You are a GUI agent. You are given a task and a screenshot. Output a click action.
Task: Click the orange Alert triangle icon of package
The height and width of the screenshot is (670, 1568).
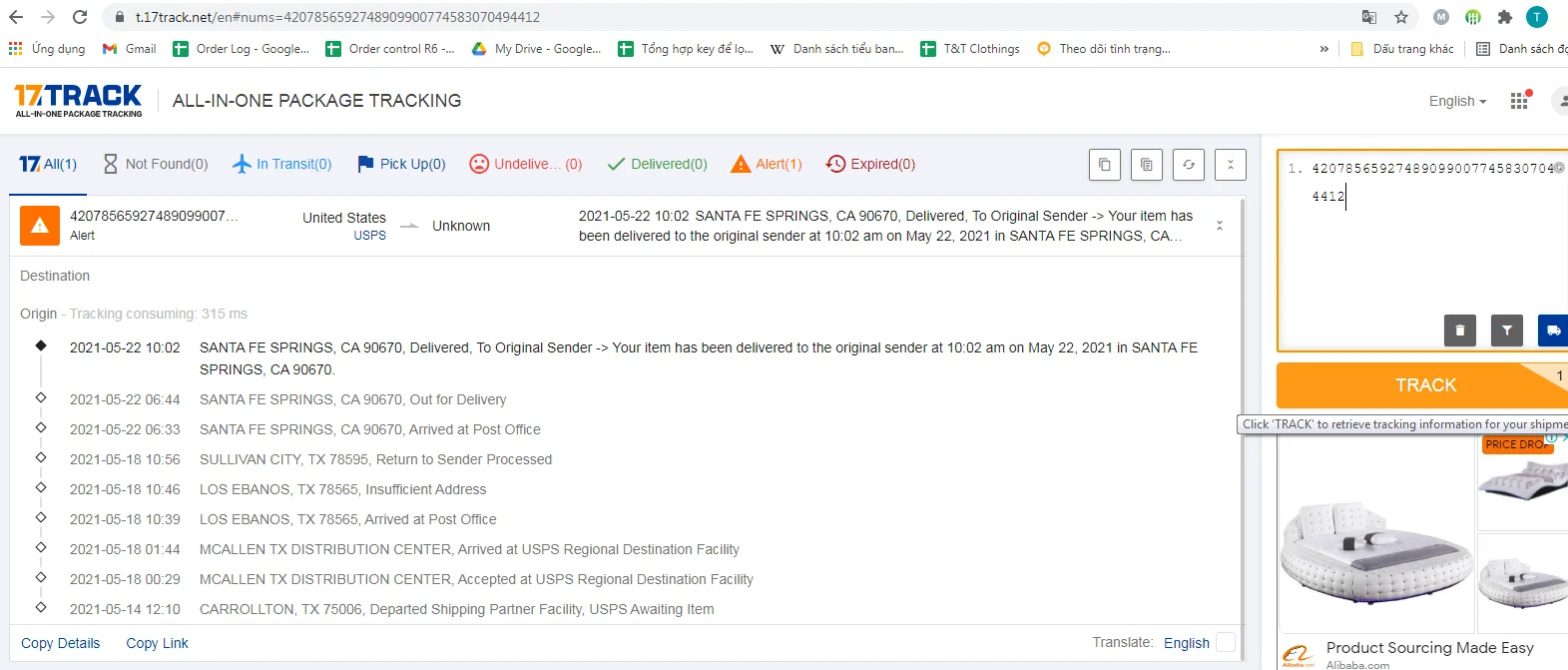tap(40, 226)
